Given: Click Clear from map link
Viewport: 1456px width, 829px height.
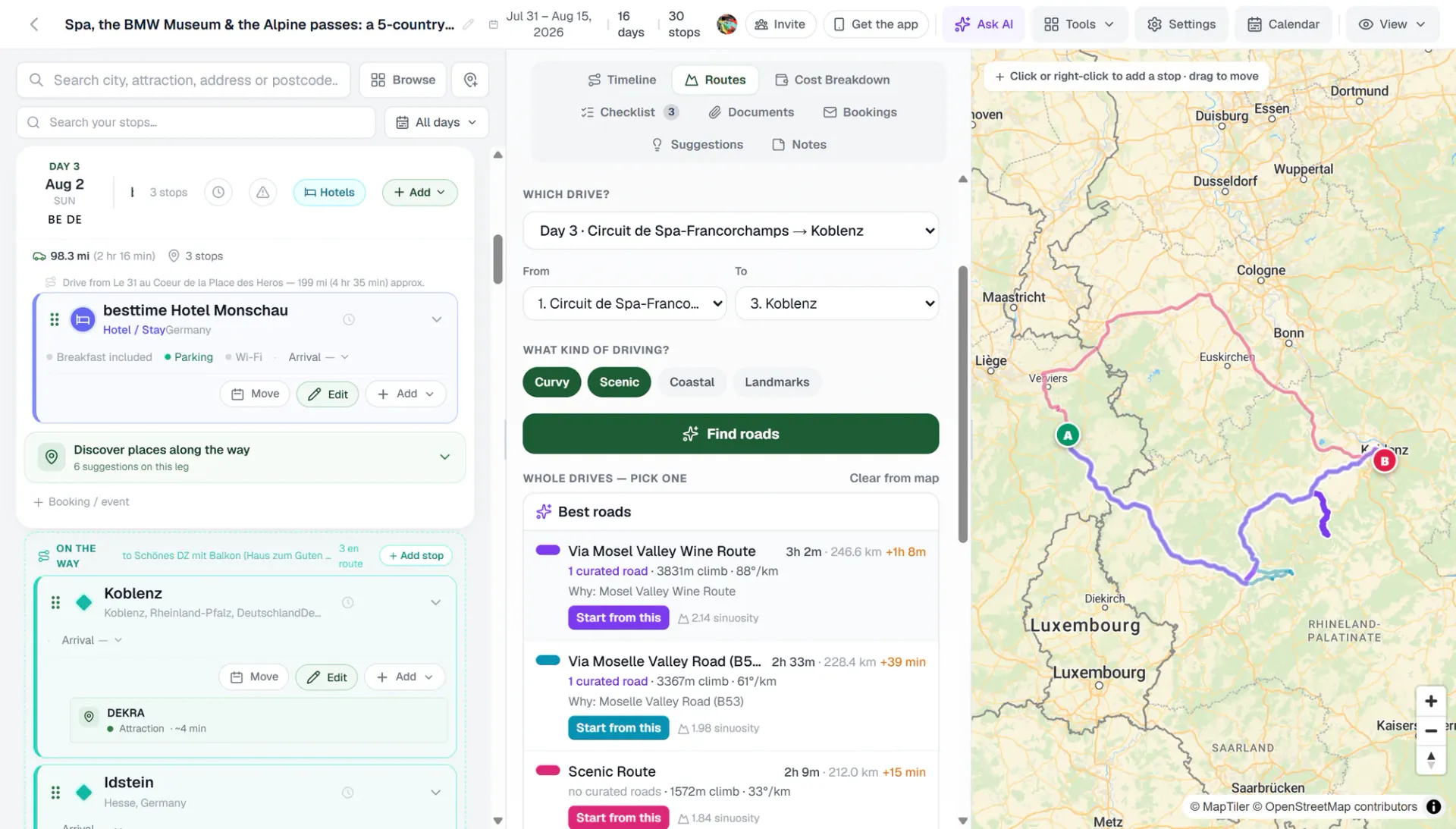Looking at the screenshot, I should pyautogui.click(x=894, y=478).
